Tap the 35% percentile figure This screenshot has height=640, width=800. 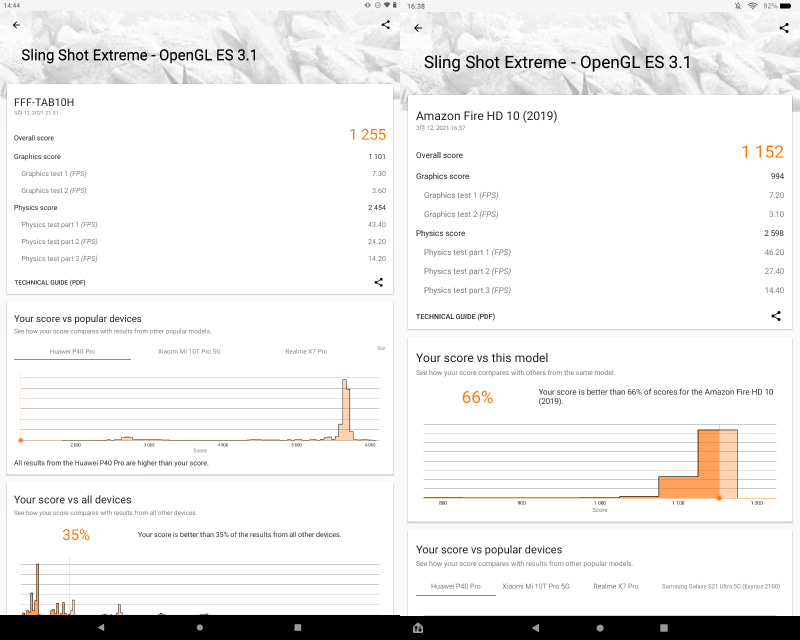[x=76, y=535]
